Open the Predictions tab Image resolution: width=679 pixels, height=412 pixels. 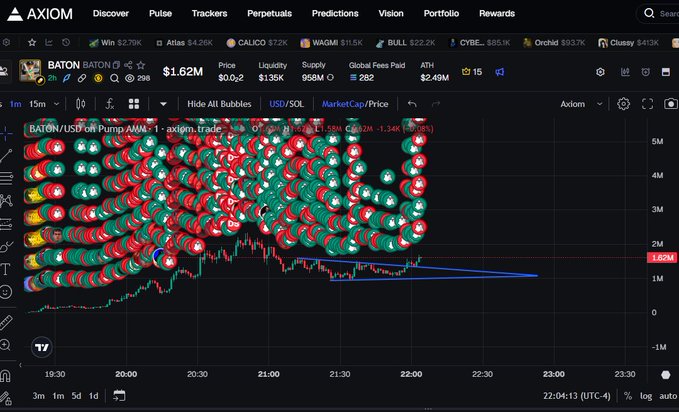pos(335,13)
